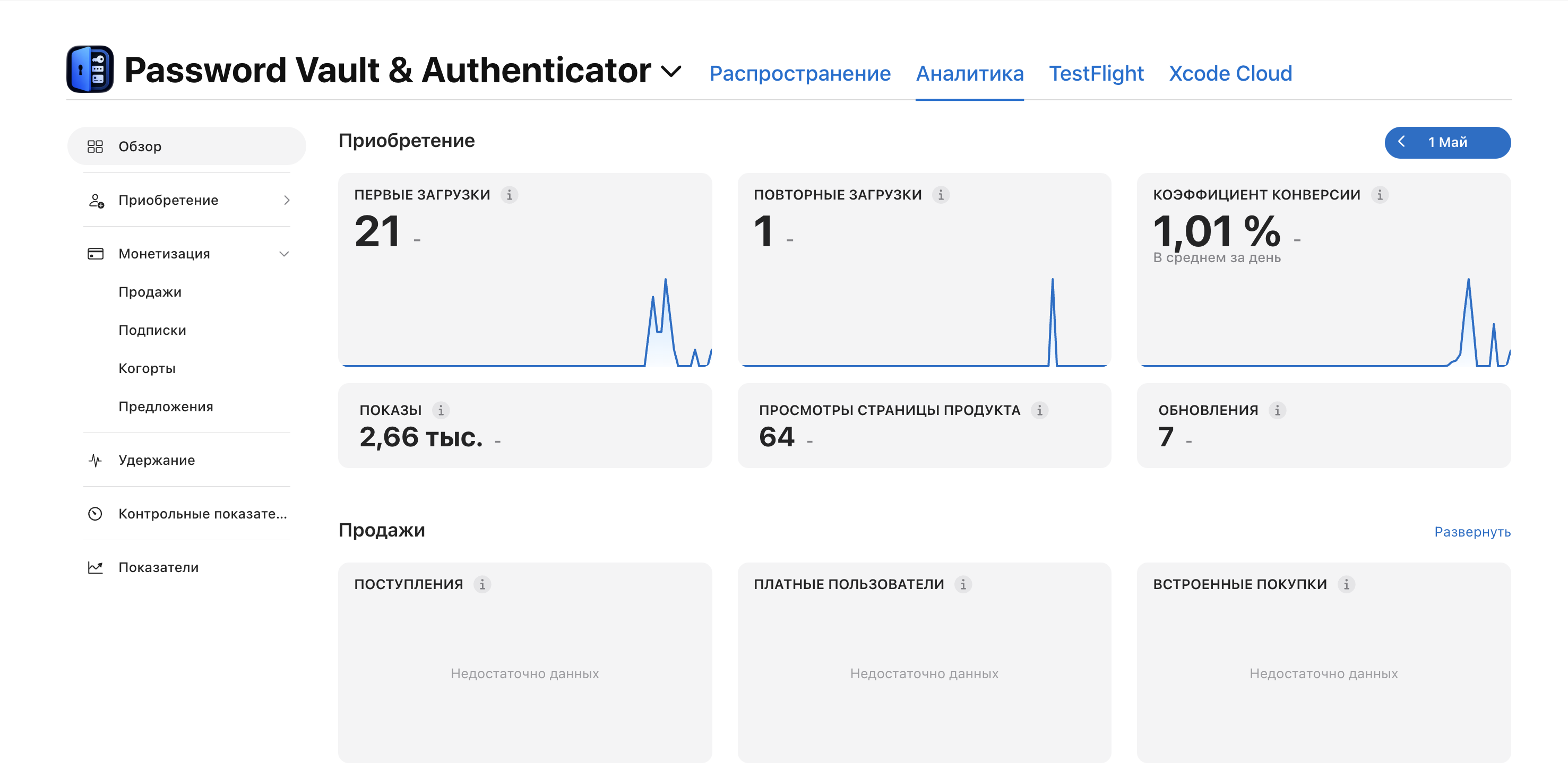Viewport: 1568px width, 778px height.
Task: Click the Password Vault app icon
Action: (90, 70)
